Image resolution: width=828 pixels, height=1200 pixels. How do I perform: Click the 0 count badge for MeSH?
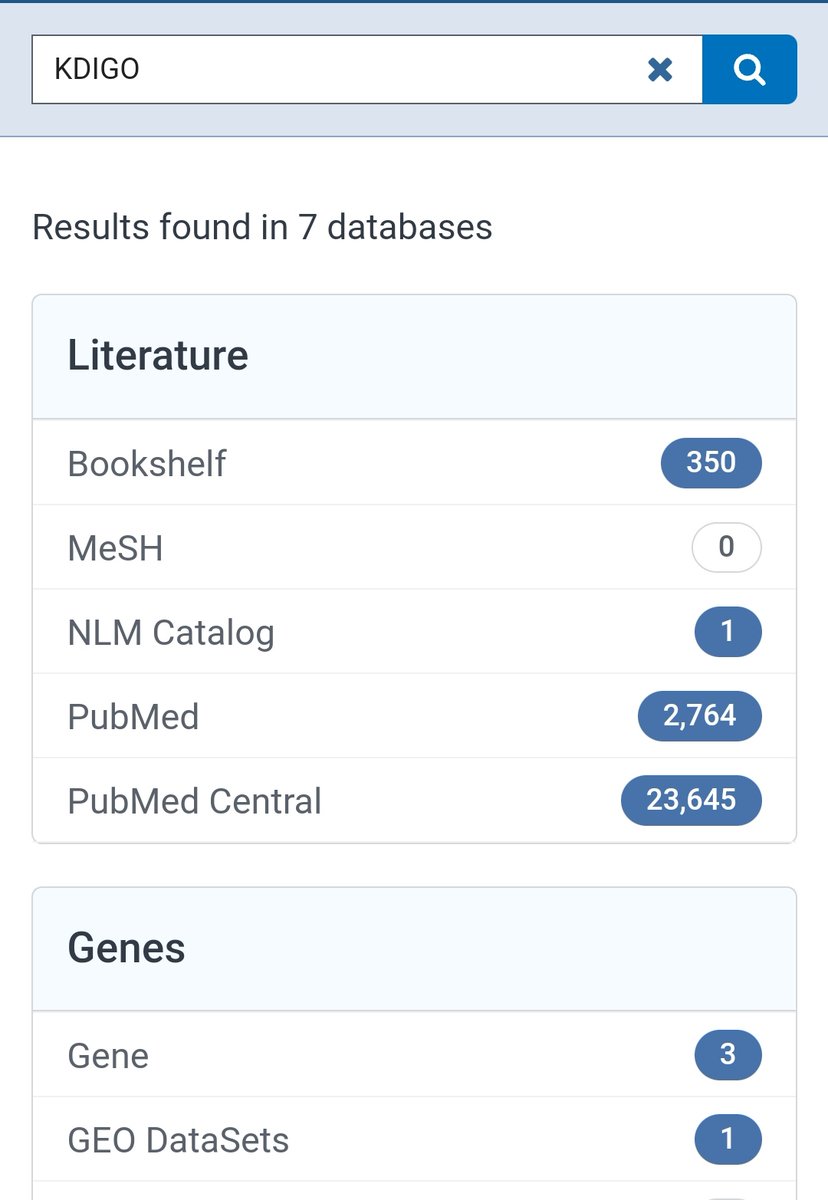[727, 547]
